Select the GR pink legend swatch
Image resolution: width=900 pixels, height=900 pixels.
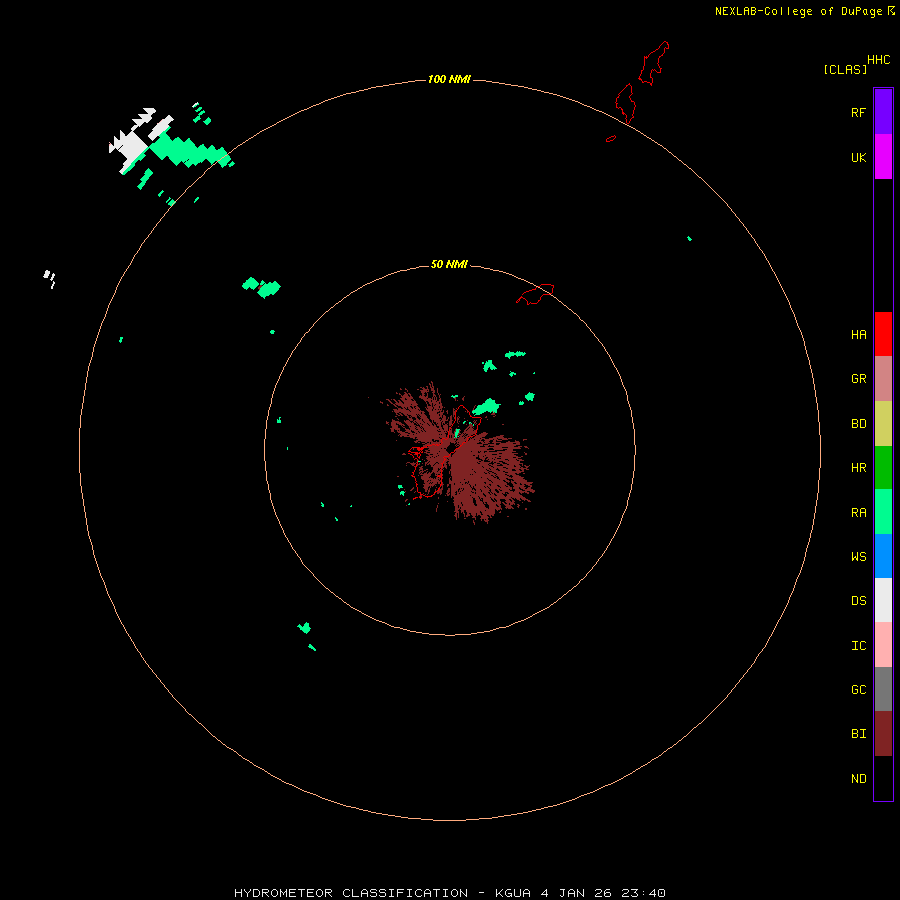click(x=883, y=379)
